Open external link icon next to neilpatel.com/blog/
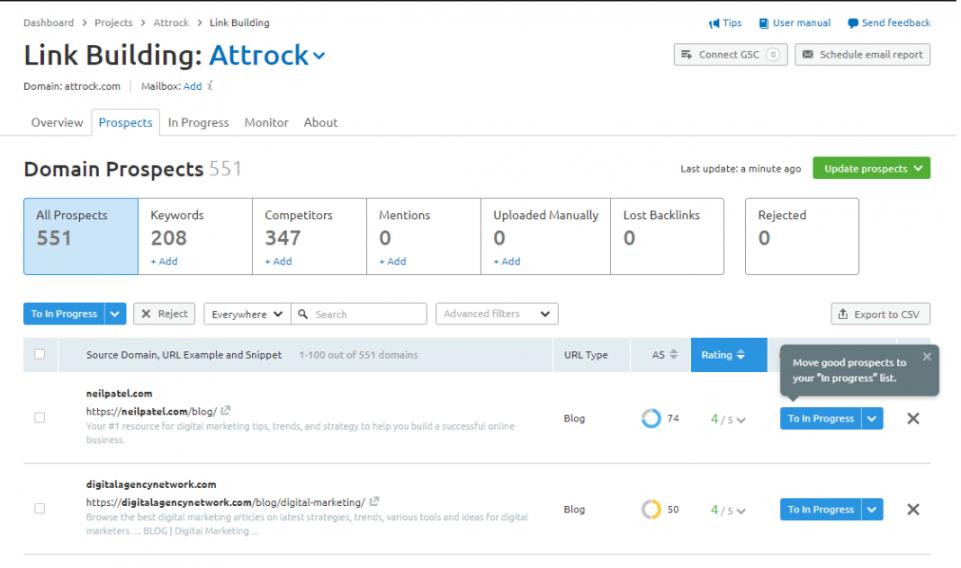 226,411
